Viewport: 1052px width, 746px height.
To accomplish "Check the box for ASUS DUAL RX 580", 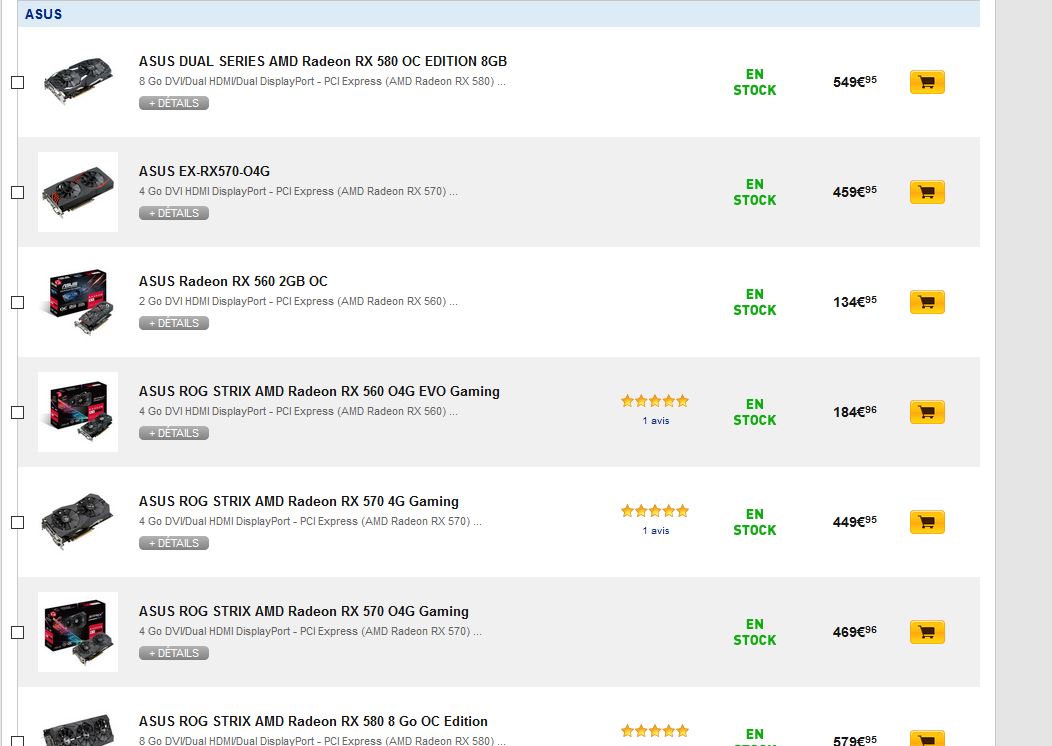I will click(18, 82).
